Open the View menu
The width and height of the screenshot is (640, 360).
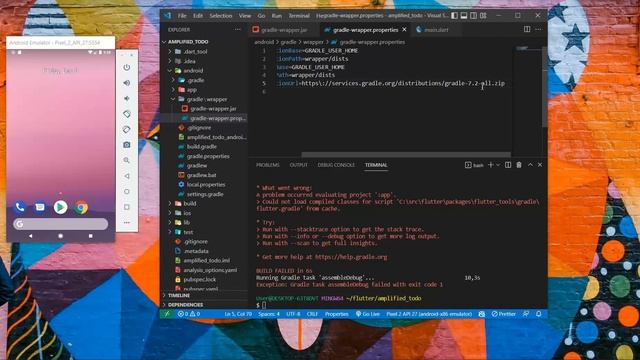(245, 16)
